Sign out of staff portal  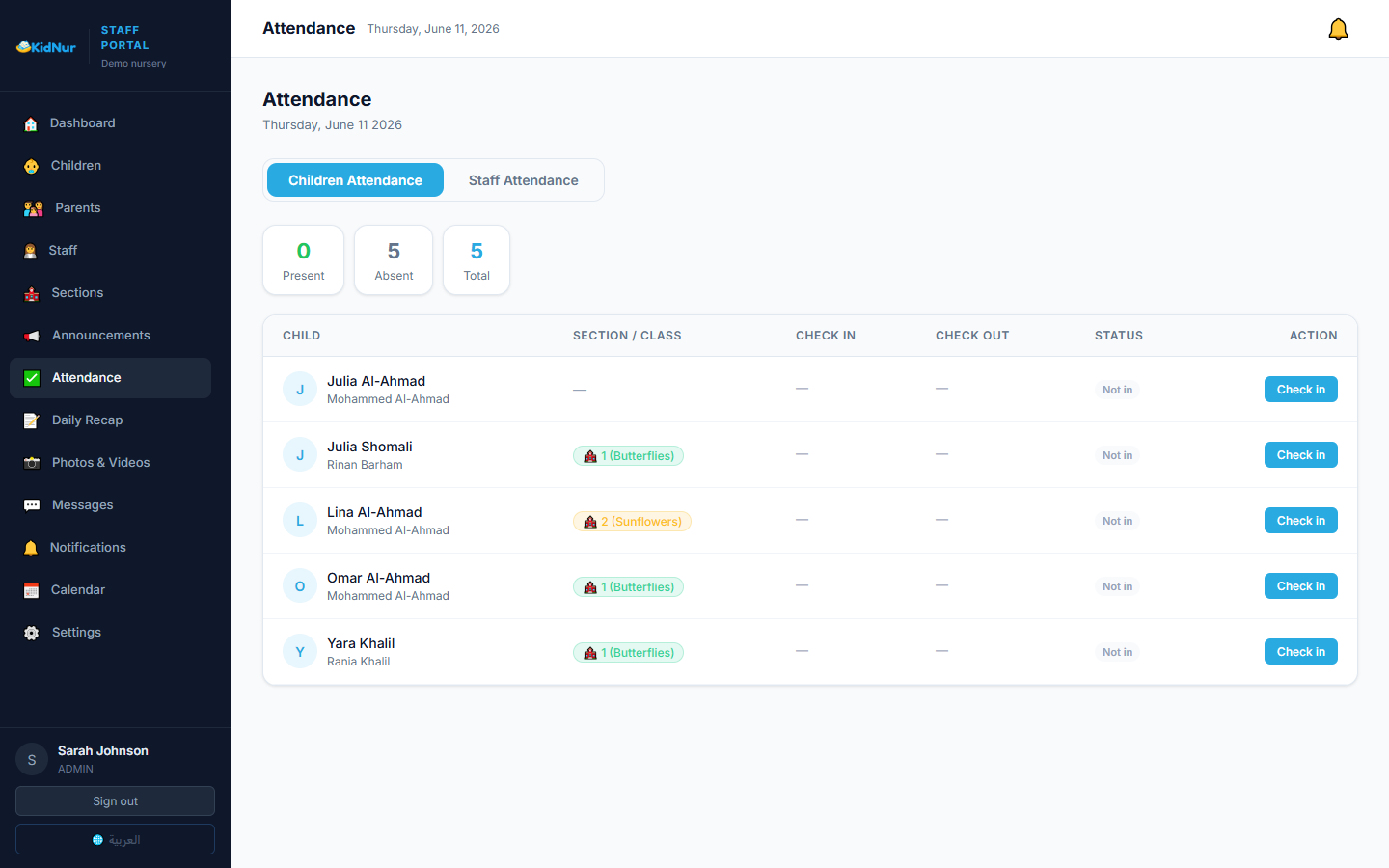click(x=115, y=801)
